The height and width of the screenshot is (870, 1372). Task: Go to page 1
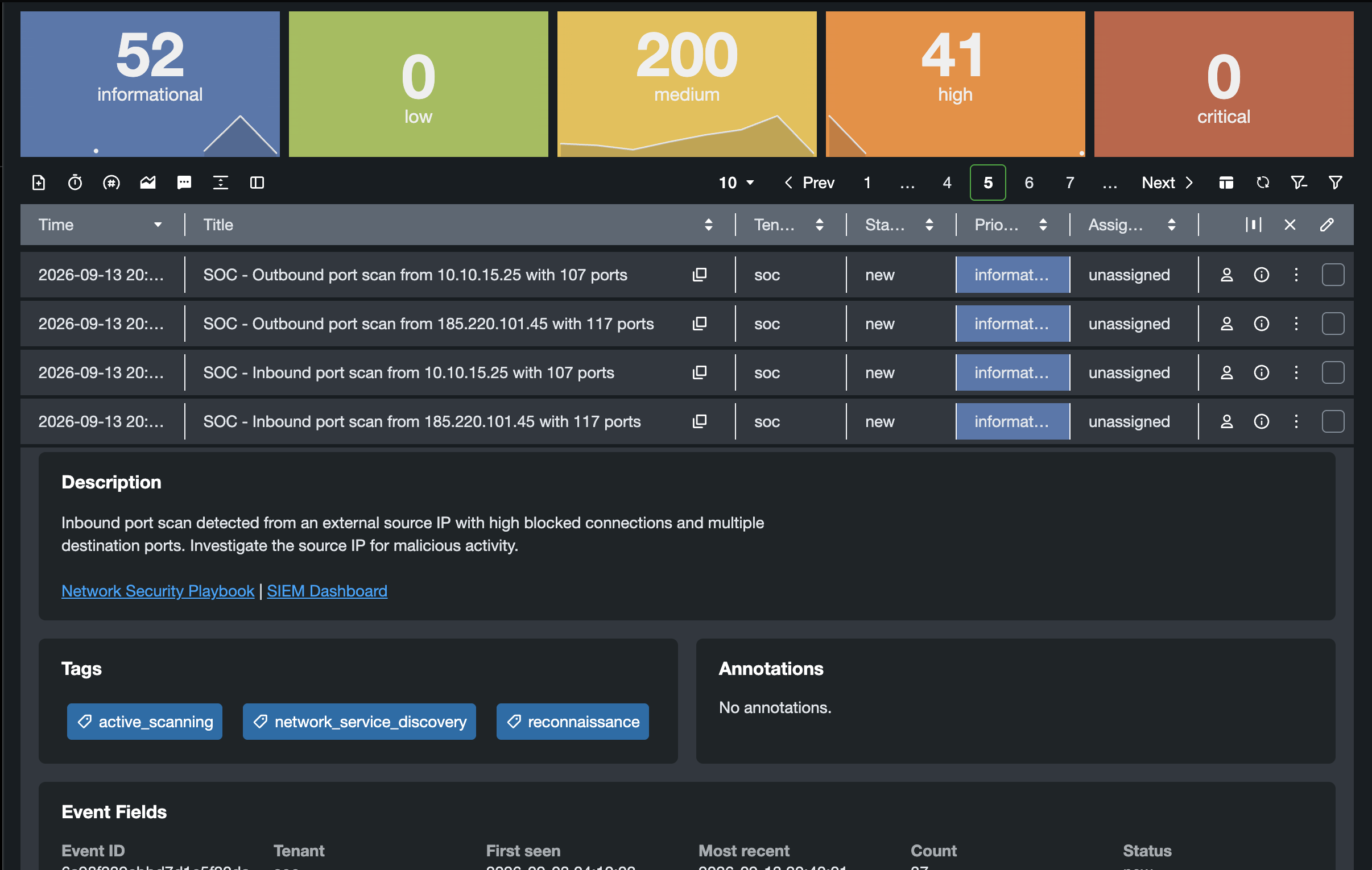coord(867,183)
